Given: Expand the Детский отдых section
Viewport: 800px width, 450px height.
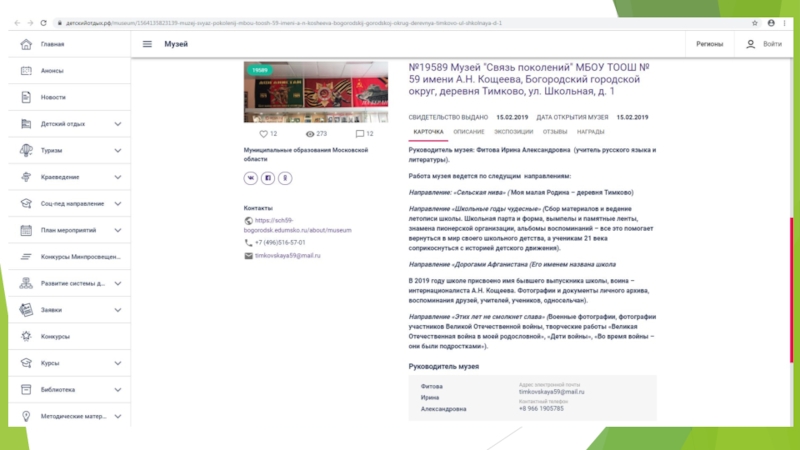Looking at the screenshot, I should 118,124.
